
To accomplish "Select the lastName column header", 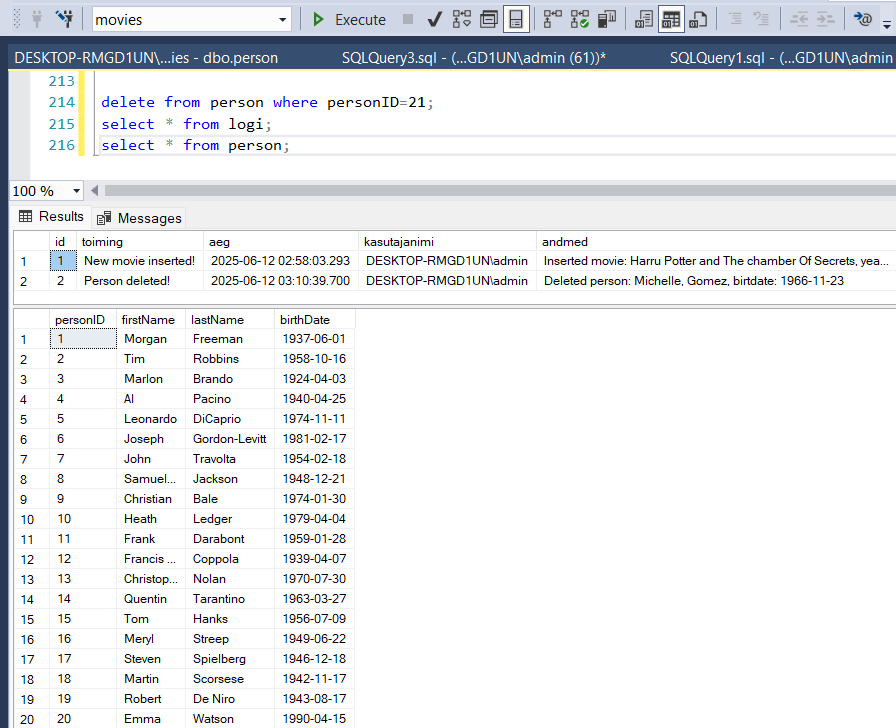I will click(230, 319).
